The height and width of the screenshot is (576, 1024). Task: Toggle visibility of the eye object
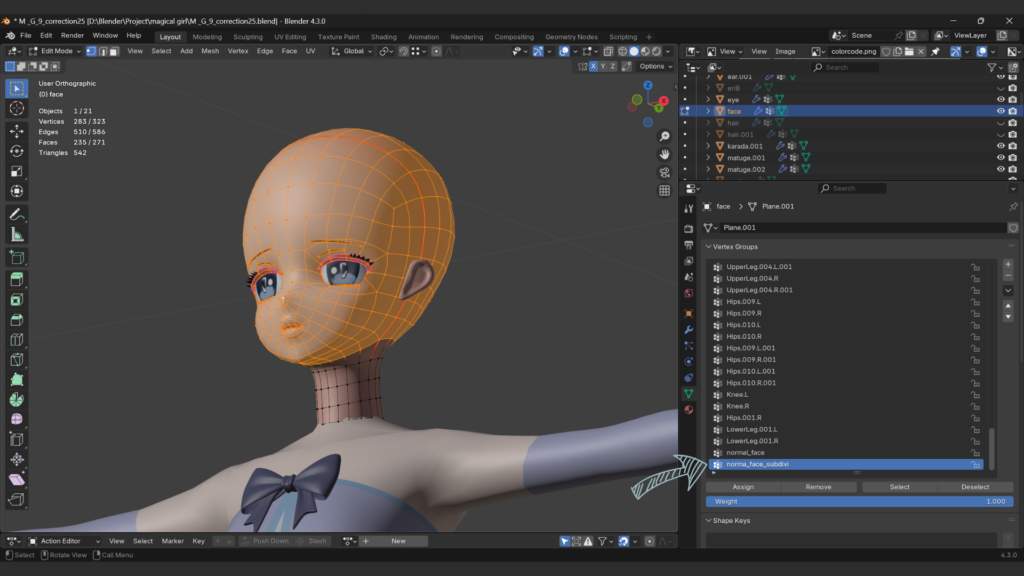click(1000, 100)
